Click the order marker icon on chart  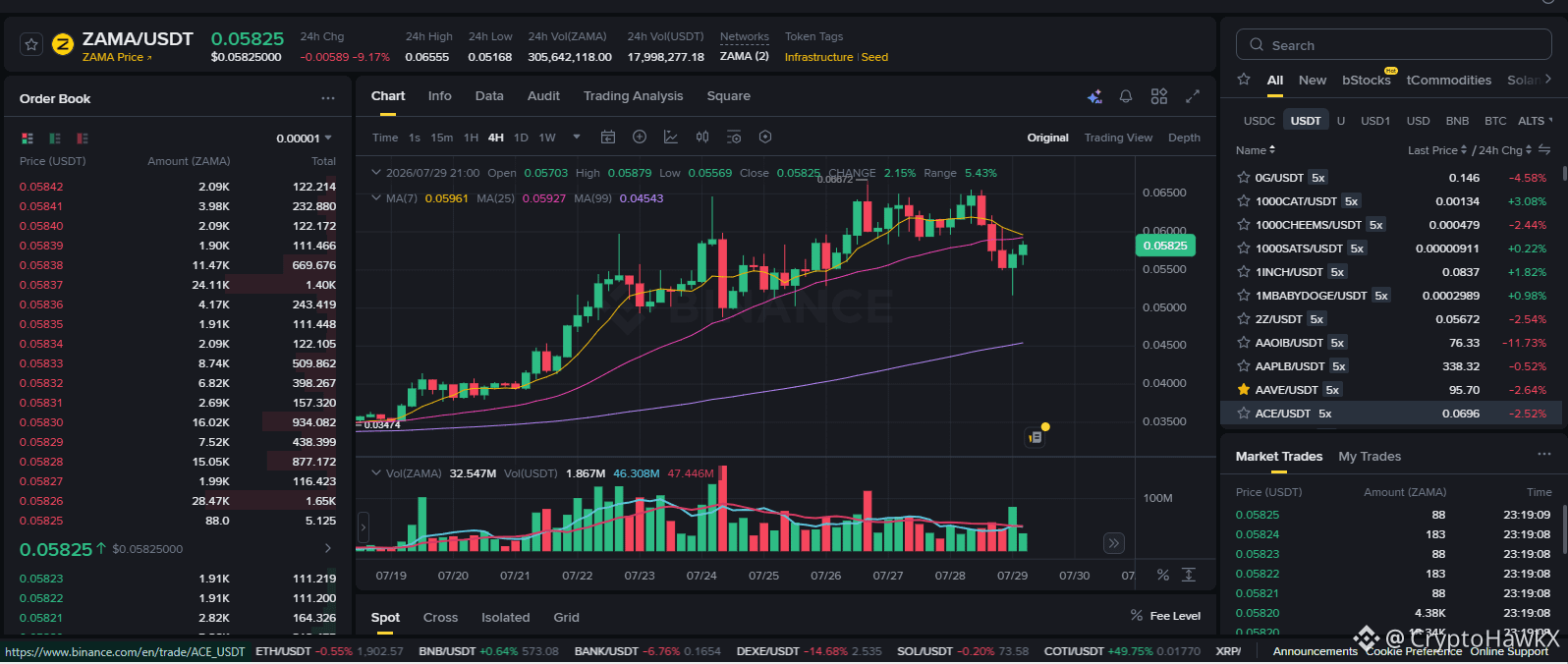1035,437
